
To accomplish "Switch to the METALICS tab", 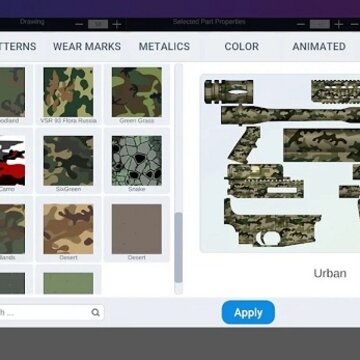I will 164,46.
